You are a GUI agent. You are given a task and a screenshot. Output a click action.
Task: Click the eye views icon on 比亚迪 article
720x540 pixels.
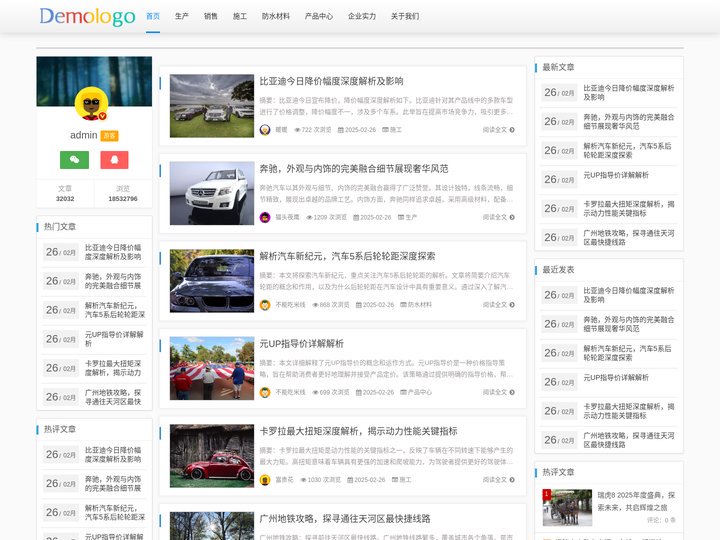297,130
